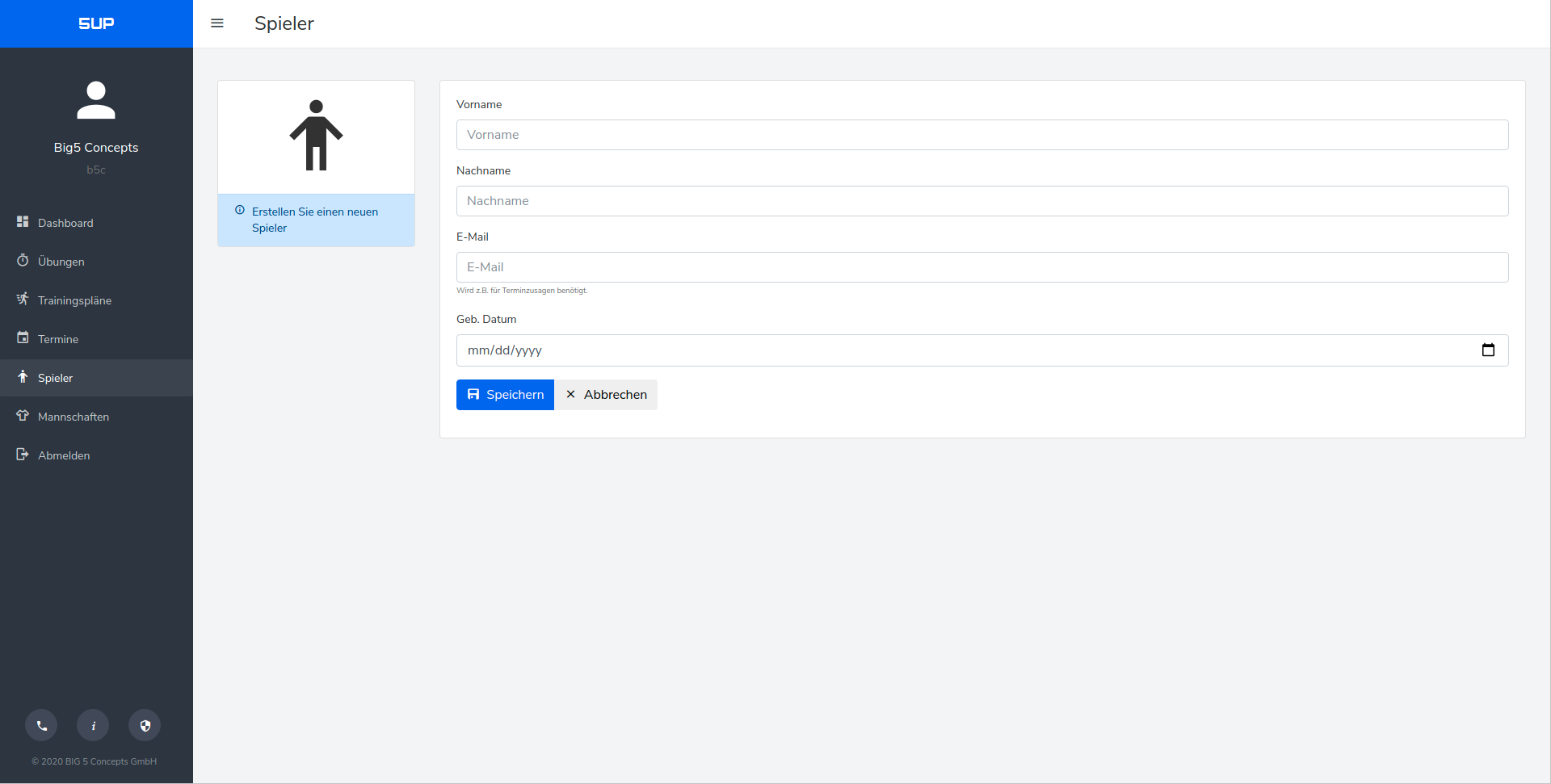Open the info icon in sidebar footer
1551x784 pixels.
[x=93, y=725]
